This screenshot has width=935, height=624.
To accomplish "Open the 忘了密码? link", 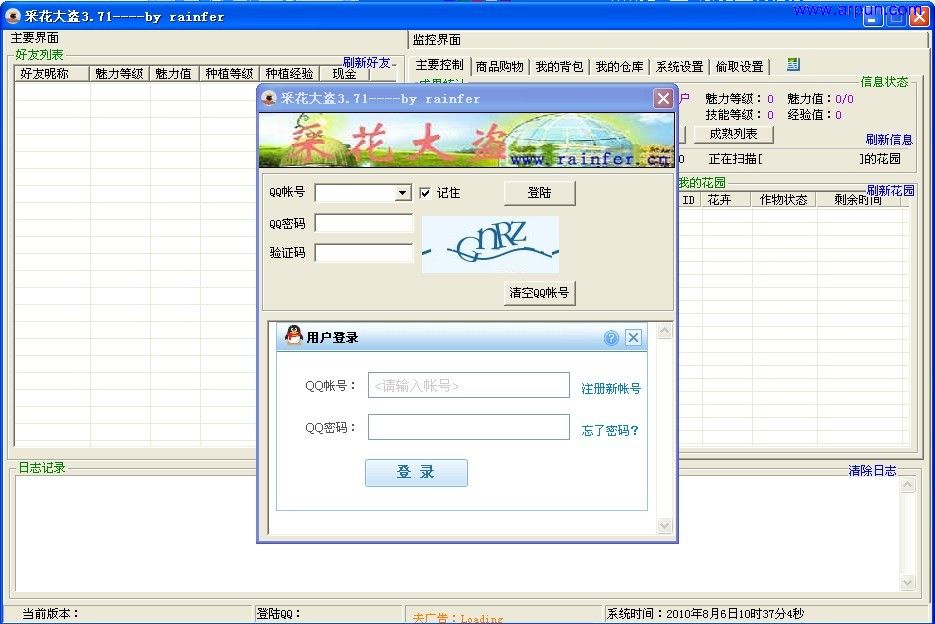I will pyautogui.click(x=610, y=430).
